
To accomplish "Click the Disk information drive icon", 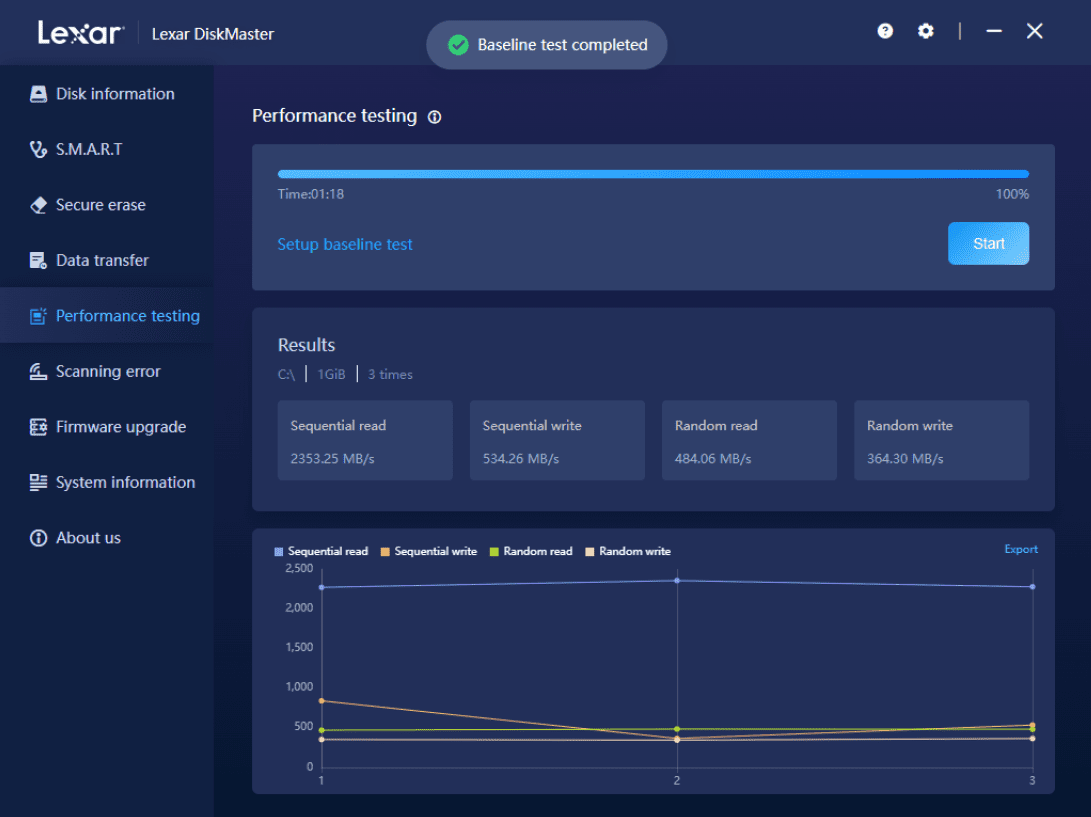I will tap(38, 94).
